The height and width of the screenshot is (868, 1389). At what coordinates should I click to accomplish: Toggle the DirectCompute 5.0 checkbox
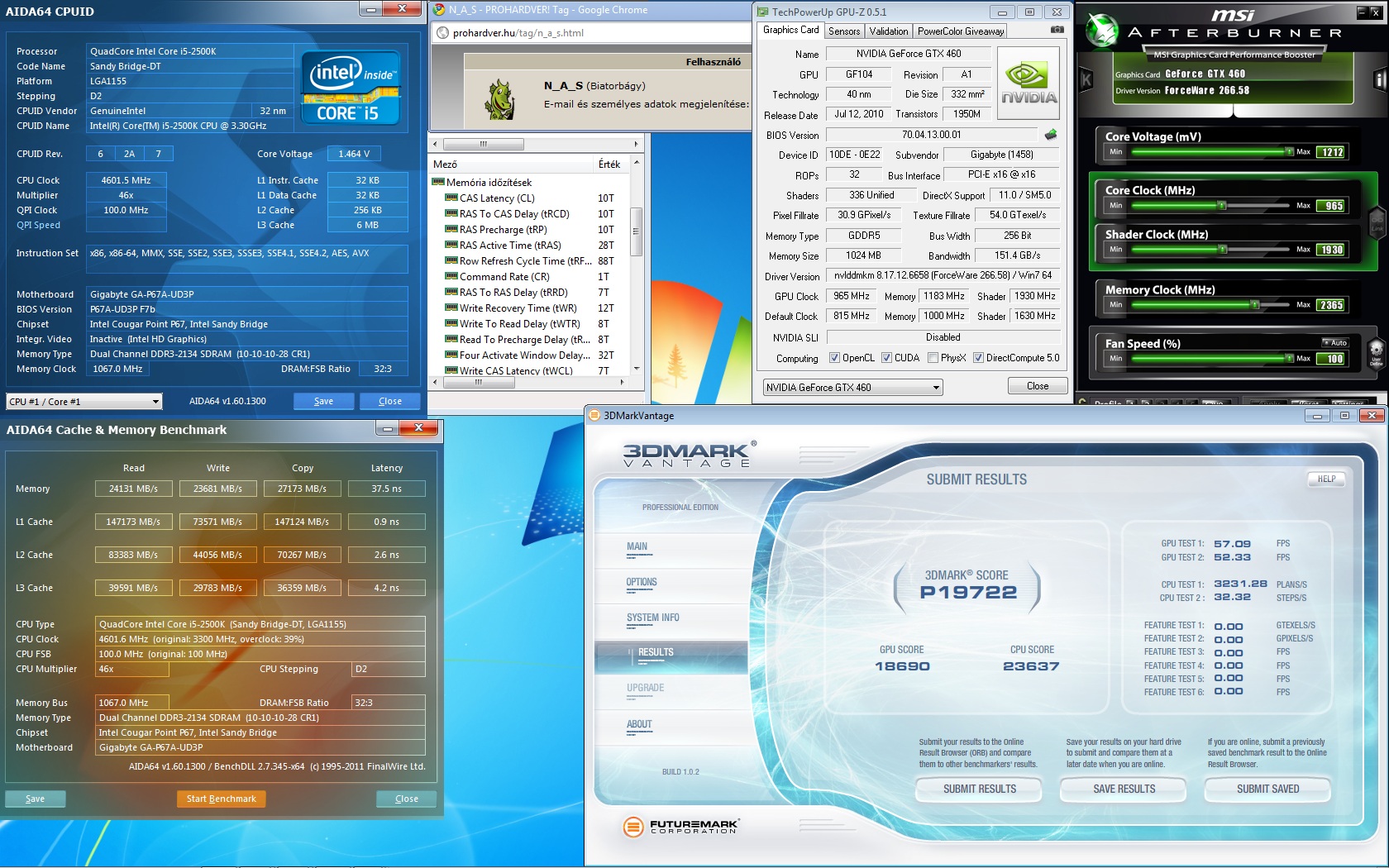pos(978,358)
